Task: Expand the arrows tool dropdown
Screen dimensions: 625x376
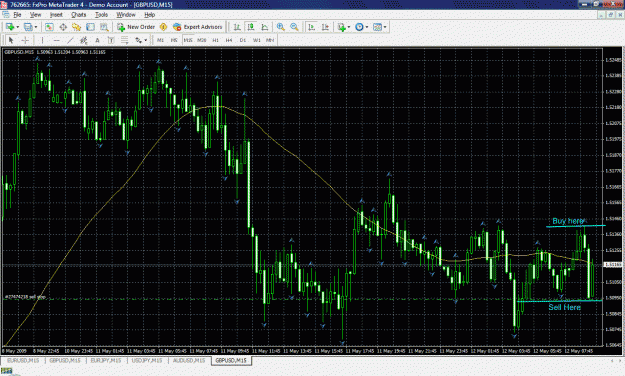Action: click(x=145, y=40)
